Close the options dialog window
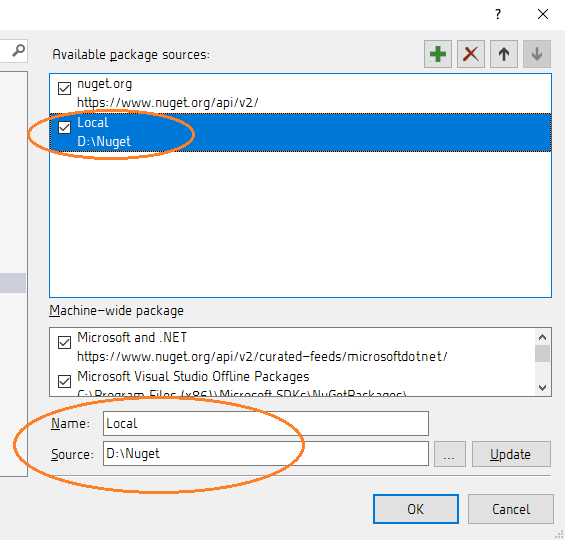This screenshot has width=565, height=540. (543, 14)
